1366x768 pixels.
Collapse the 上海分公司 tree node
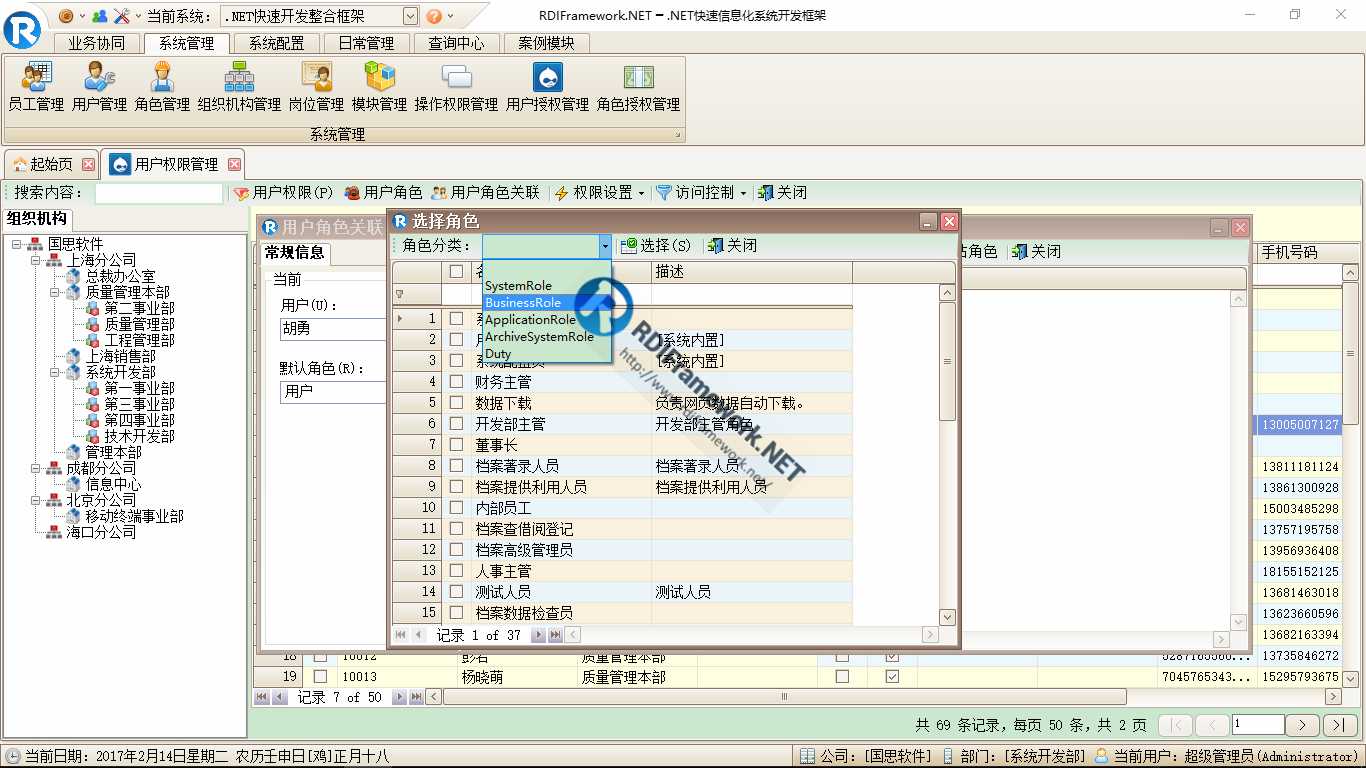36,260
